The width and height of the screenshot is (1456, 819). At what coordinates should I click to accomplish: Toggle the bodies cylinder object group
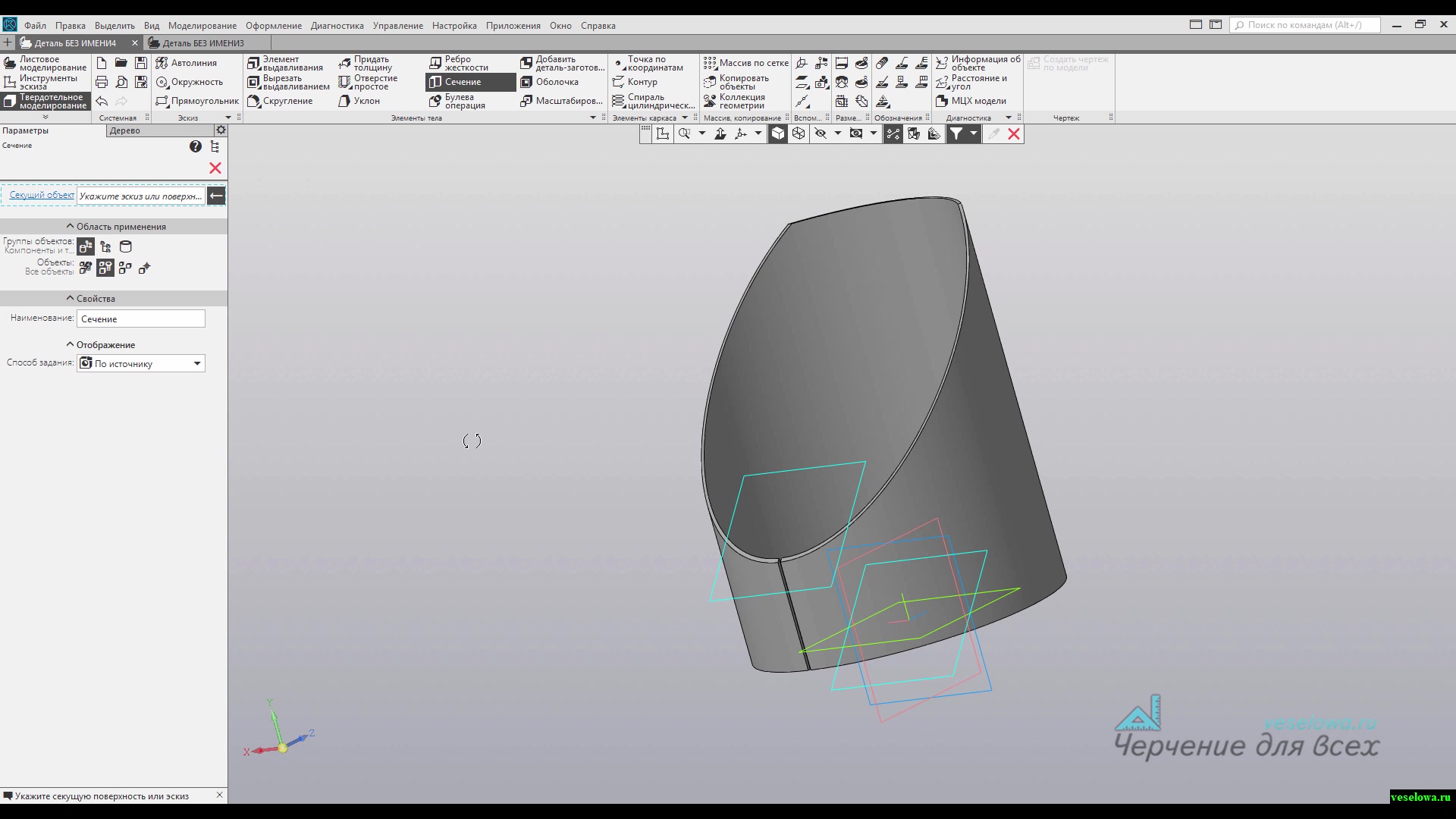coord(126,246)
